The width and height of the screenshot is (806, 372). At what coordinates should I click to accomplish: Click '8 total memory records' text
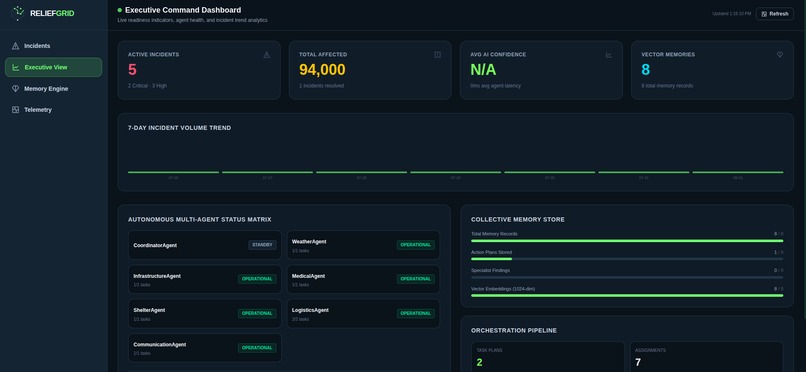(667, 86)
